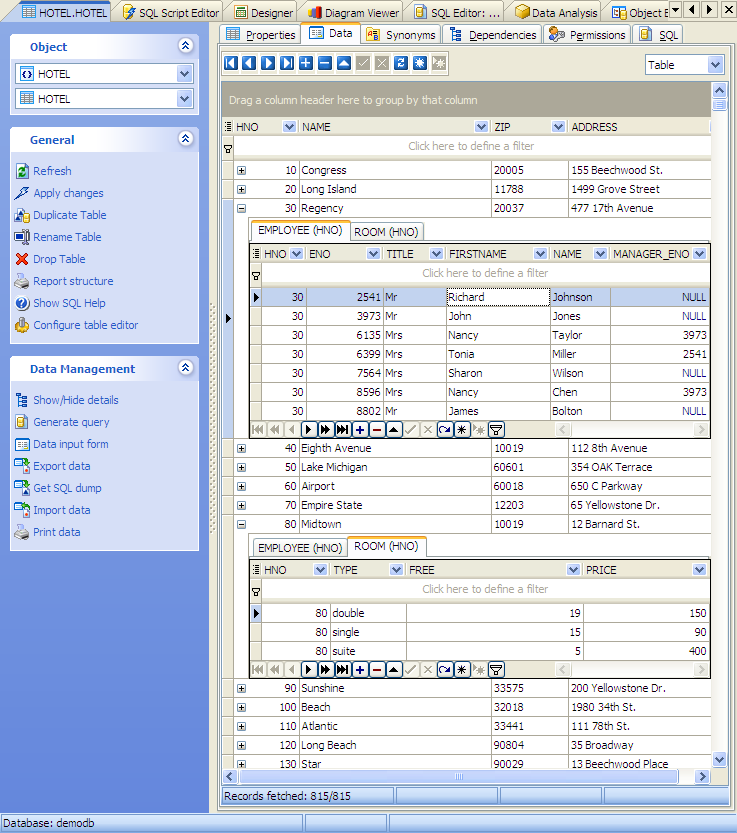This screenshot has height=833, width=737.
Task: Open the MANAGER_ENO column filter dropdown
Action: [699, 254]
